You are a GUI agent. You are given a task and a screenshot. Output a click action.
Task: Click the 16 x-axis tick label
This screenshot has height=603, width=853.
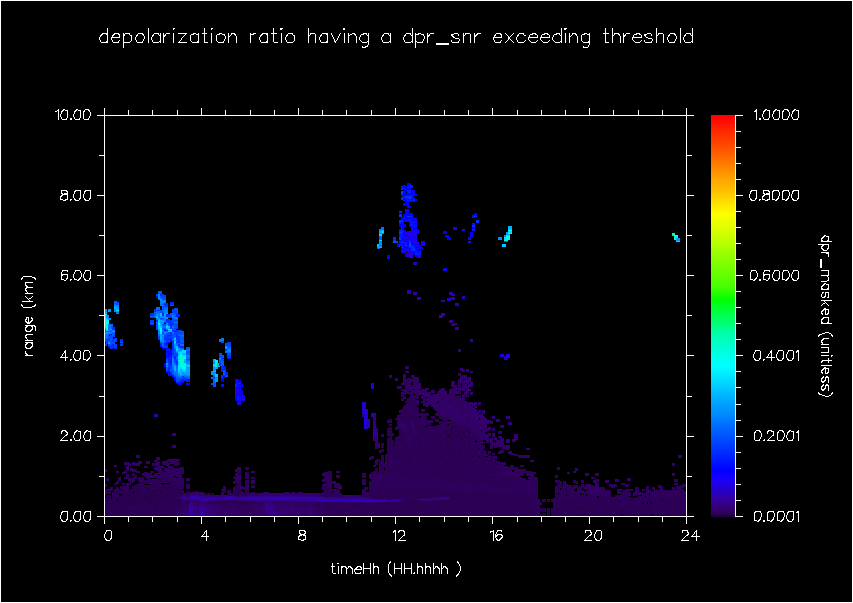point(496,536)
